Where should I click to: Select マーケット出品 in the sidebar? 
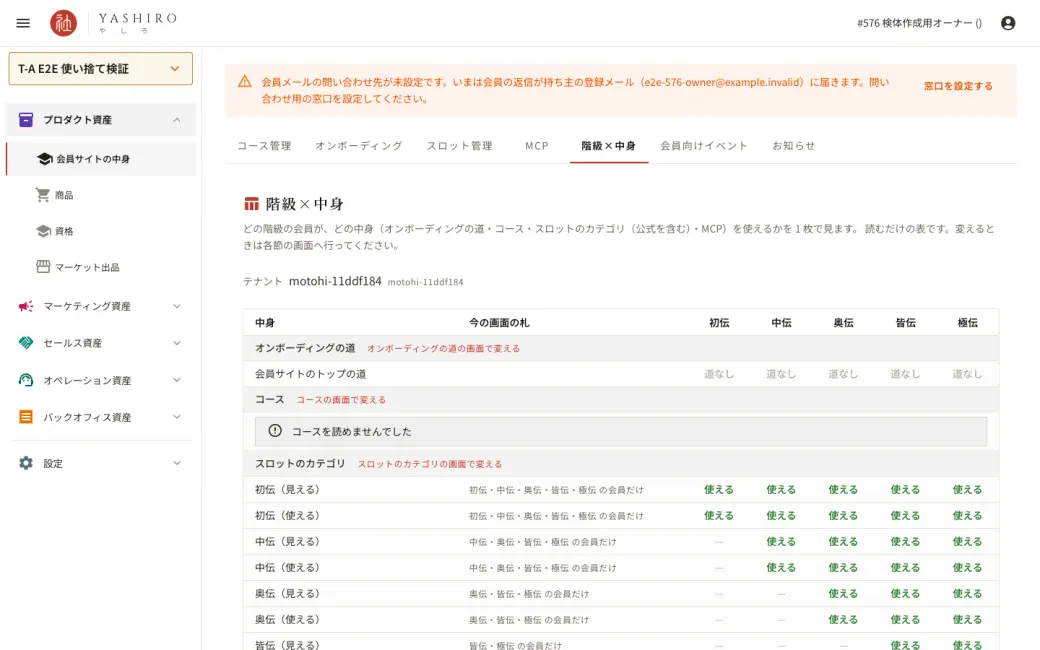101,267
